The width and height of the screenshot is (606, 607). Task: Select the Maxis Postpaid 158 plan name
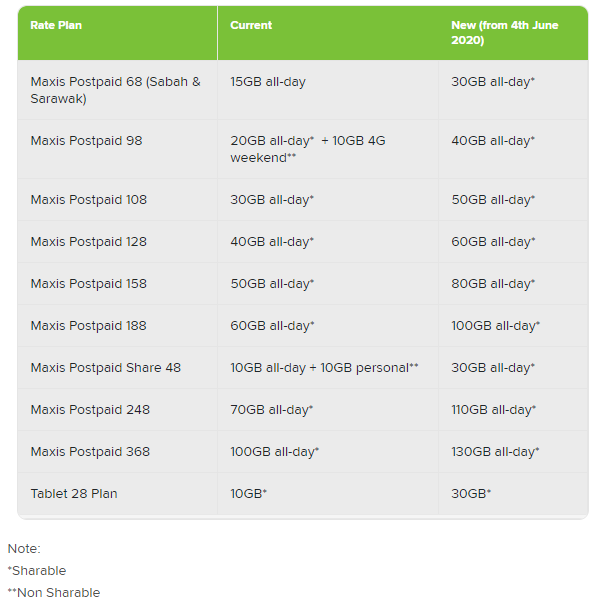89,284
